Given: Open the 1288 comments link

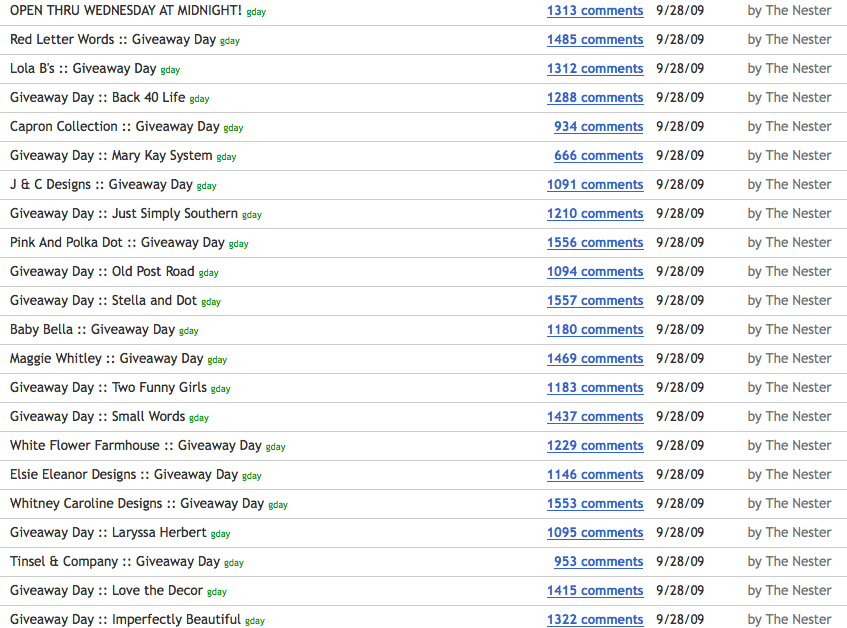Looking at the screenshot, I should pyautogui.click(x=595, y=98).
